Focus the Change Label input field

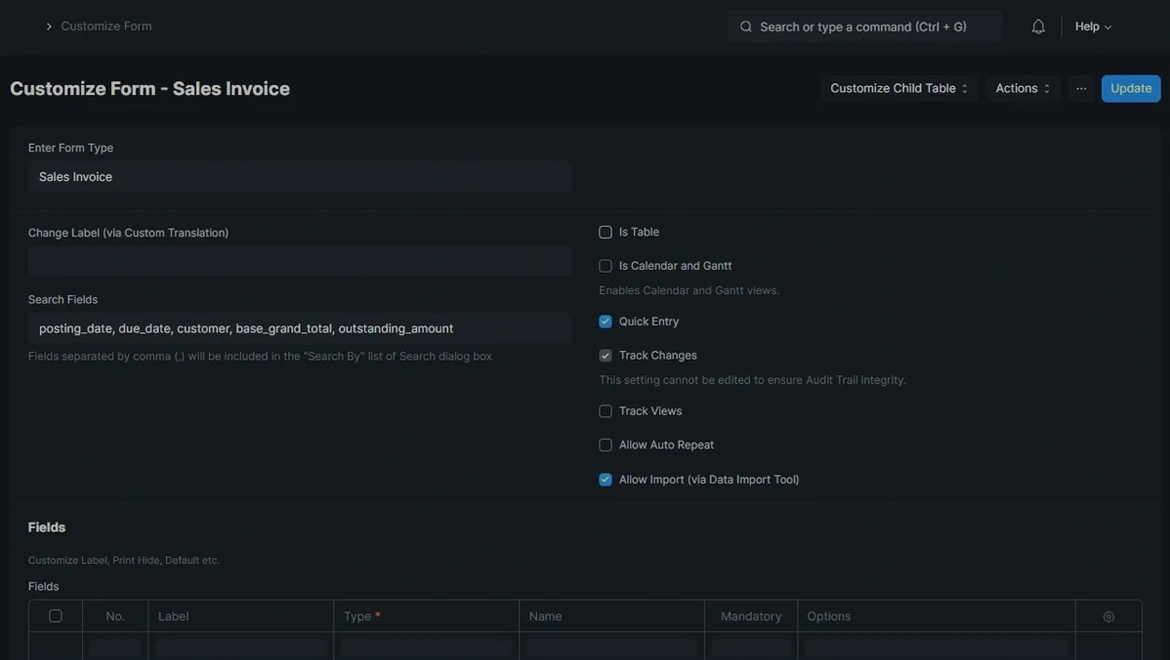click(299, 262)
